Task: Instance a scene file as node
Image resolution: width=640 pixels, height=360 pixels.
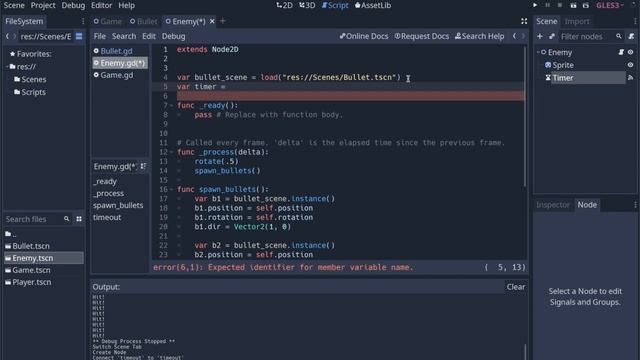Action: tap(551, 37)
